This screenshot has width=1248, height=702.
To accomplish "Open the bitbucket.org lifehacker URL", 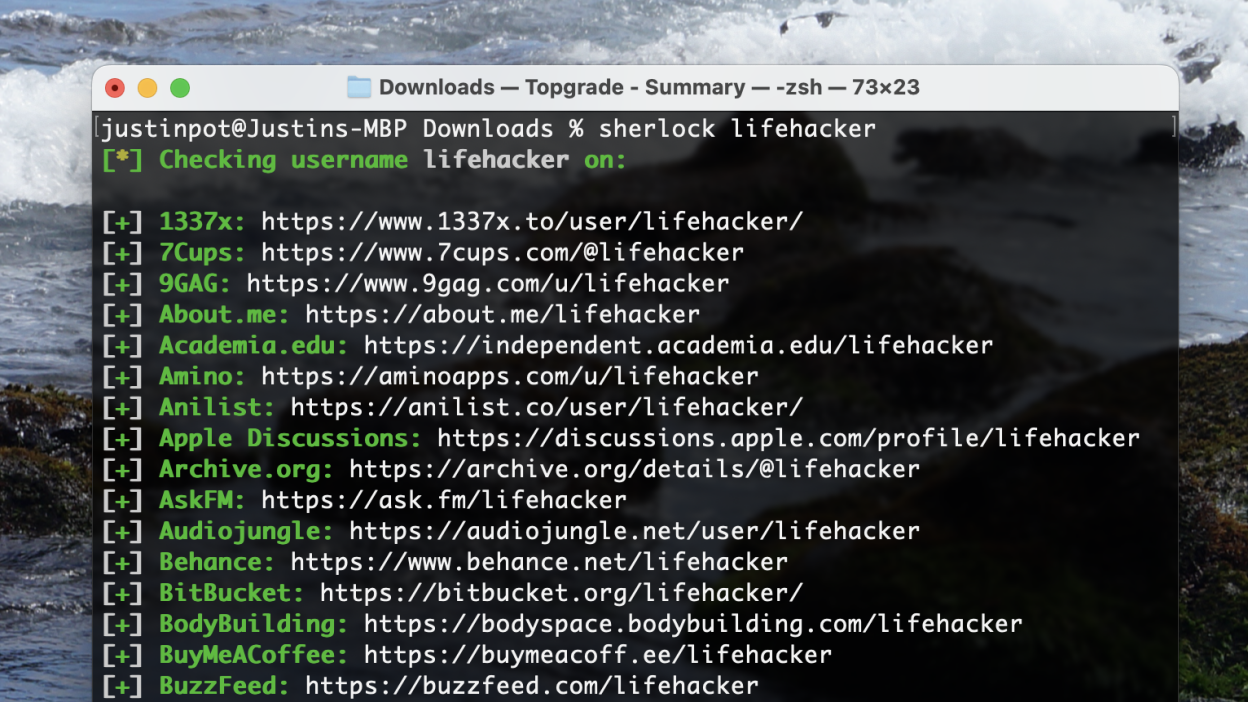I will click(x=560, y=593).
